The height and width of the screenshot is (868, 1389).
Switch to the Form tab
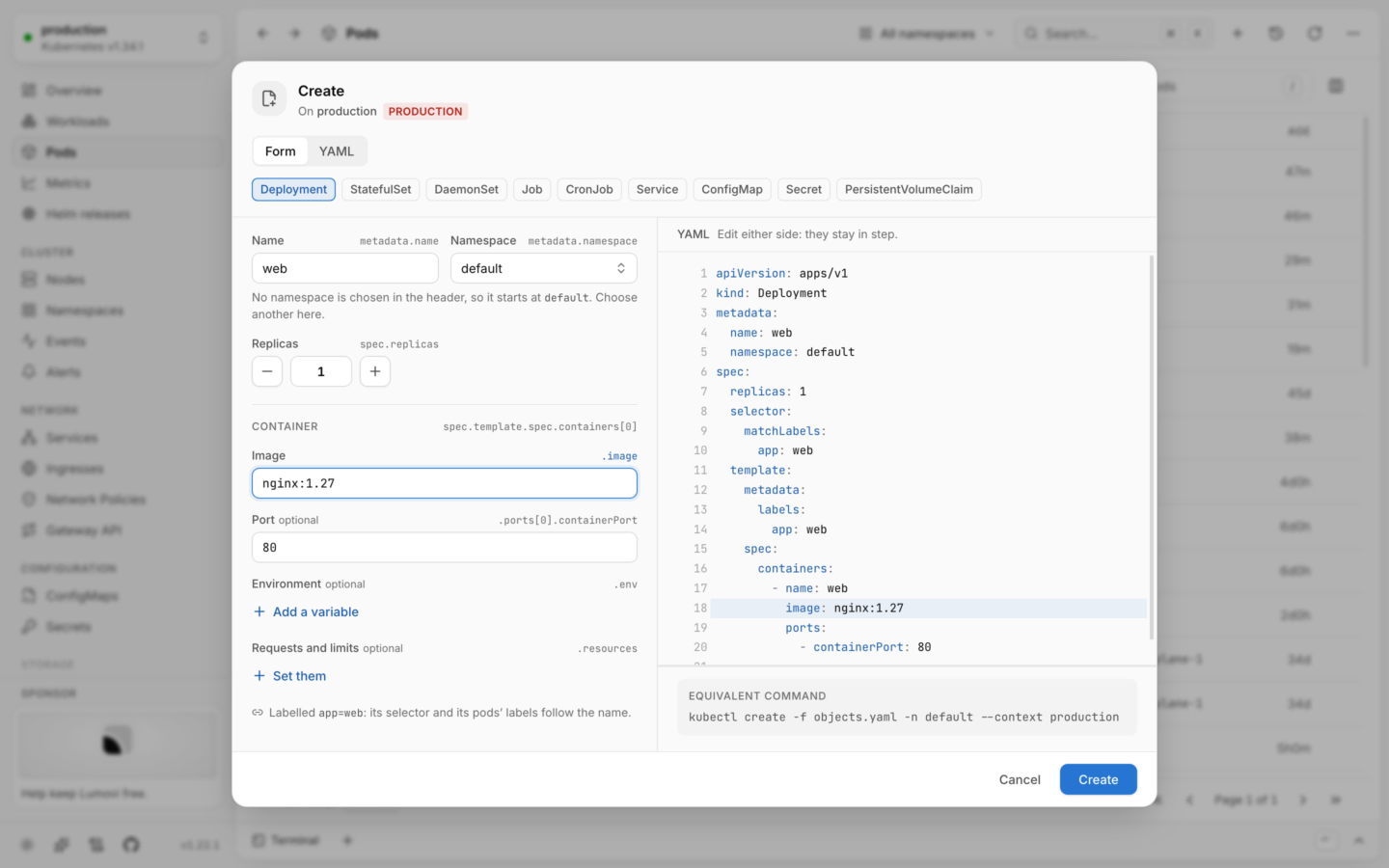(x=281, y=151)
